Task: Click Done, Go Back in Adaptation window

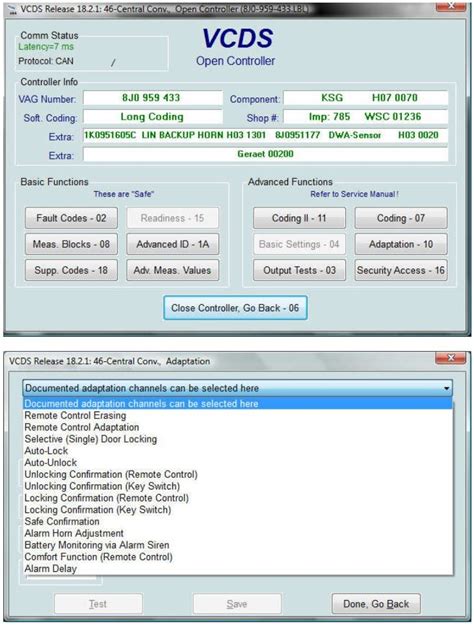Action: pyautogui.click(x=376, y=604)
